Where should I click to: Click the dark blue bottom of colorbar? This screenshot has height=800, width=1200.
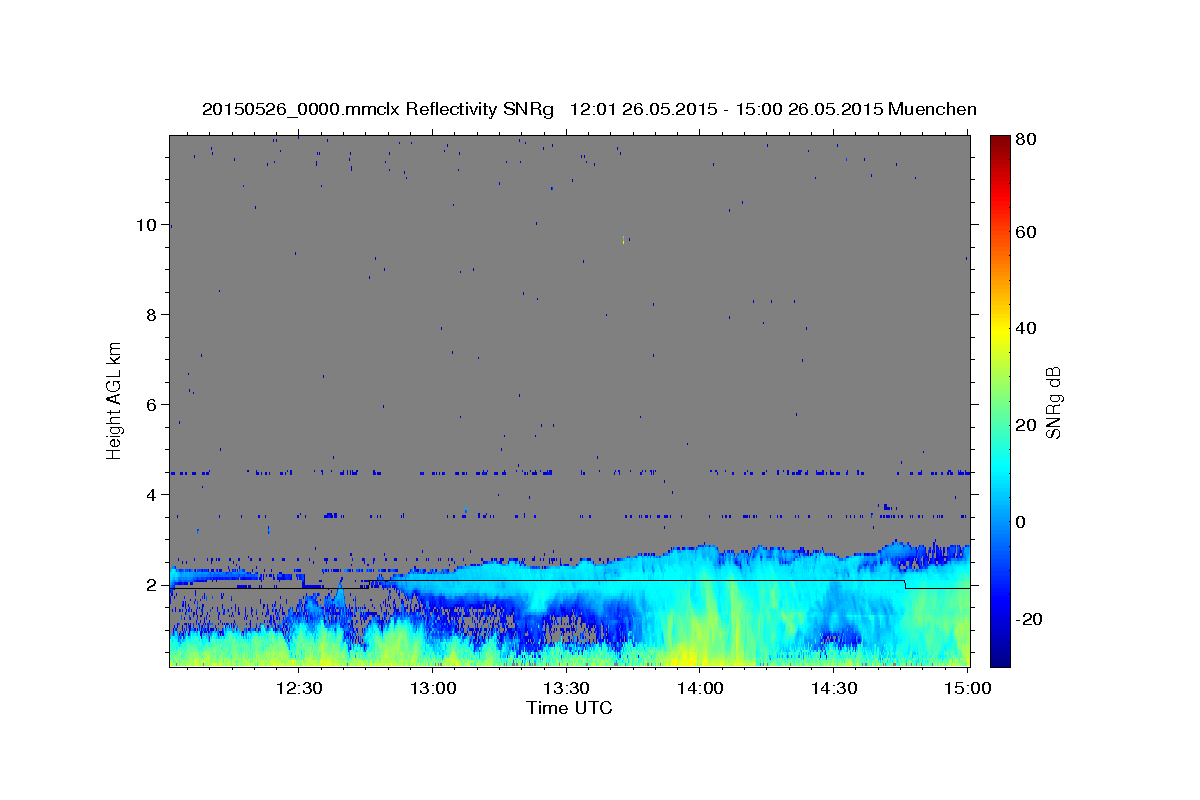[x=1000, y=655]
